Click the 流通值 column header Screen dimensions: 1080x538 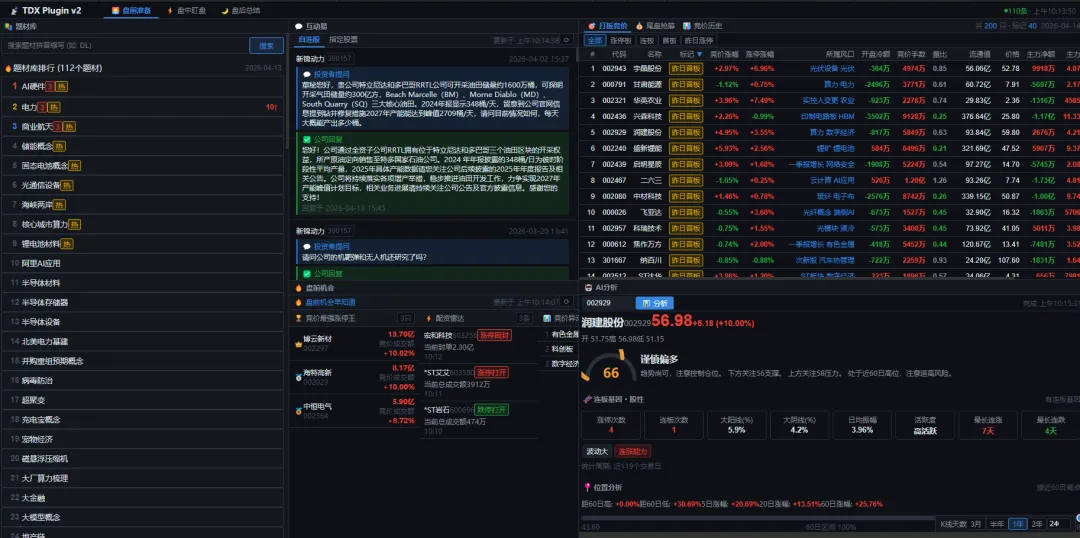(979, 54)
